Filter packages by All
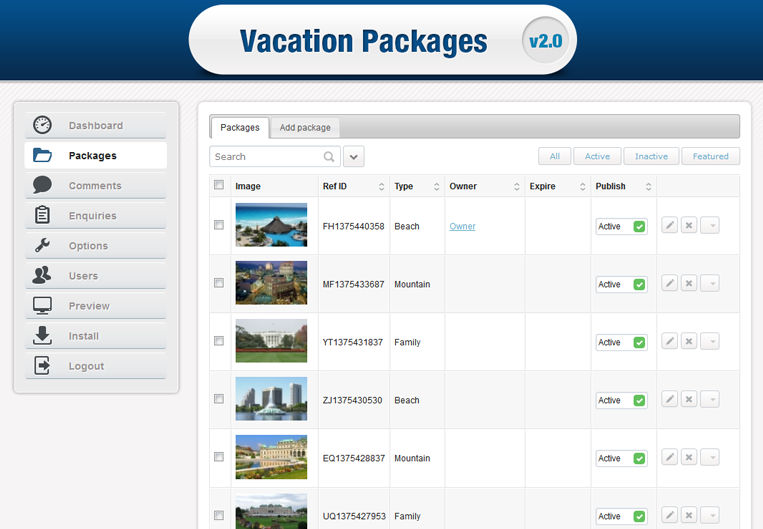Screen dimensions: 763x529 point(555,156)
